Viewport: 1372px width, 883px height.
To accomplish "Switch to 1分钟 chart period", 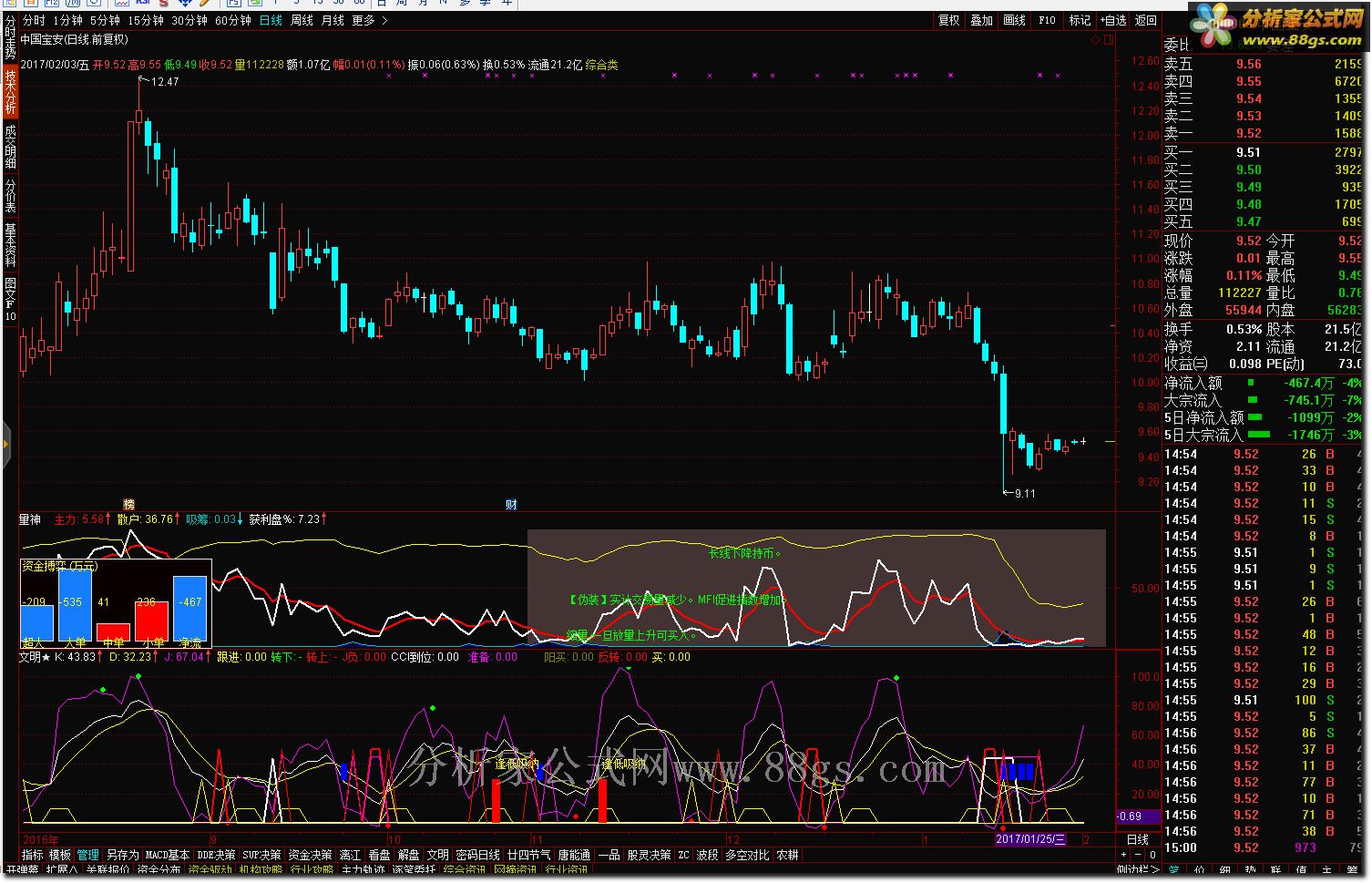I will tap(67, 20).
